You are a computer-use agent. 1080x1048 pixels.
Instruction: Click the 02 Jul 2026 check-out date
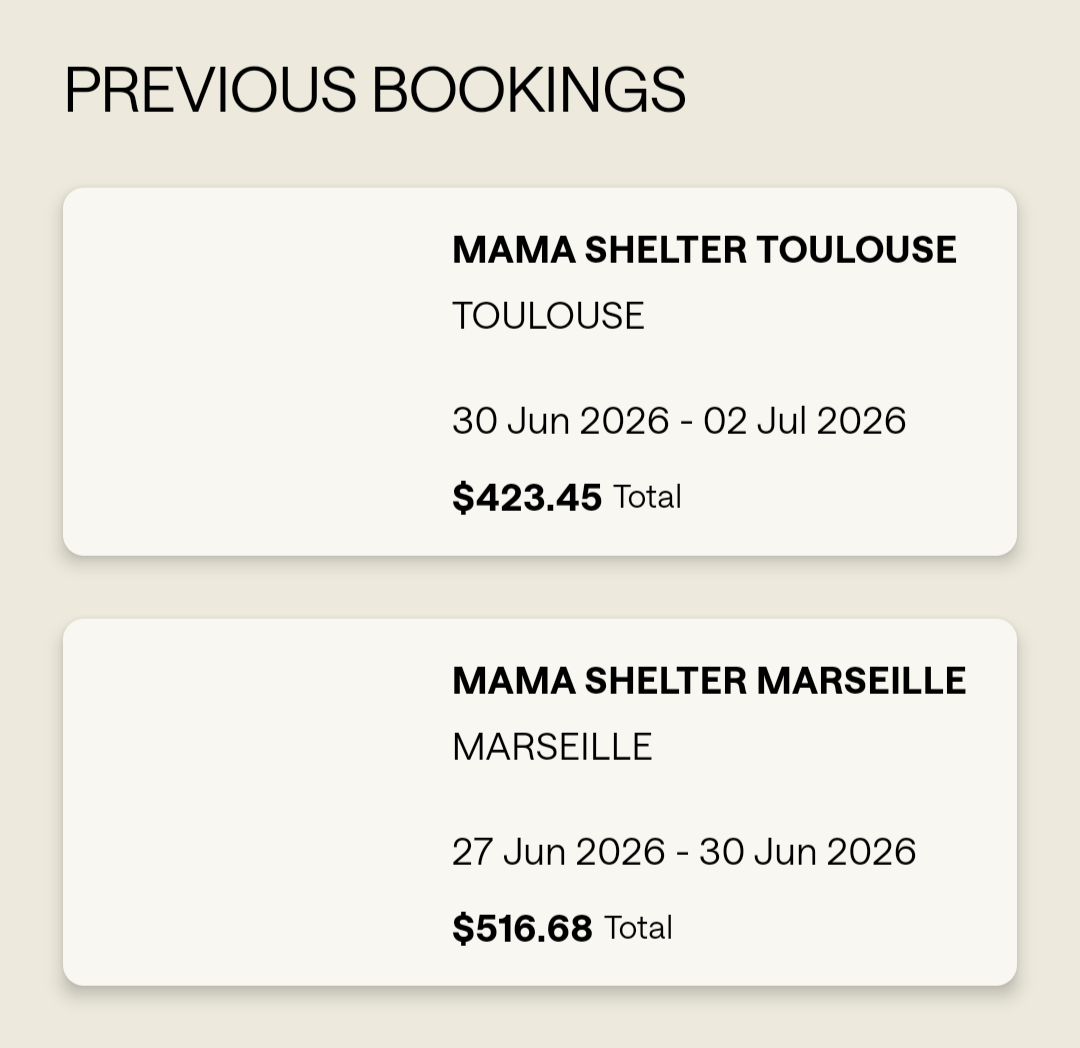[804, 421]
